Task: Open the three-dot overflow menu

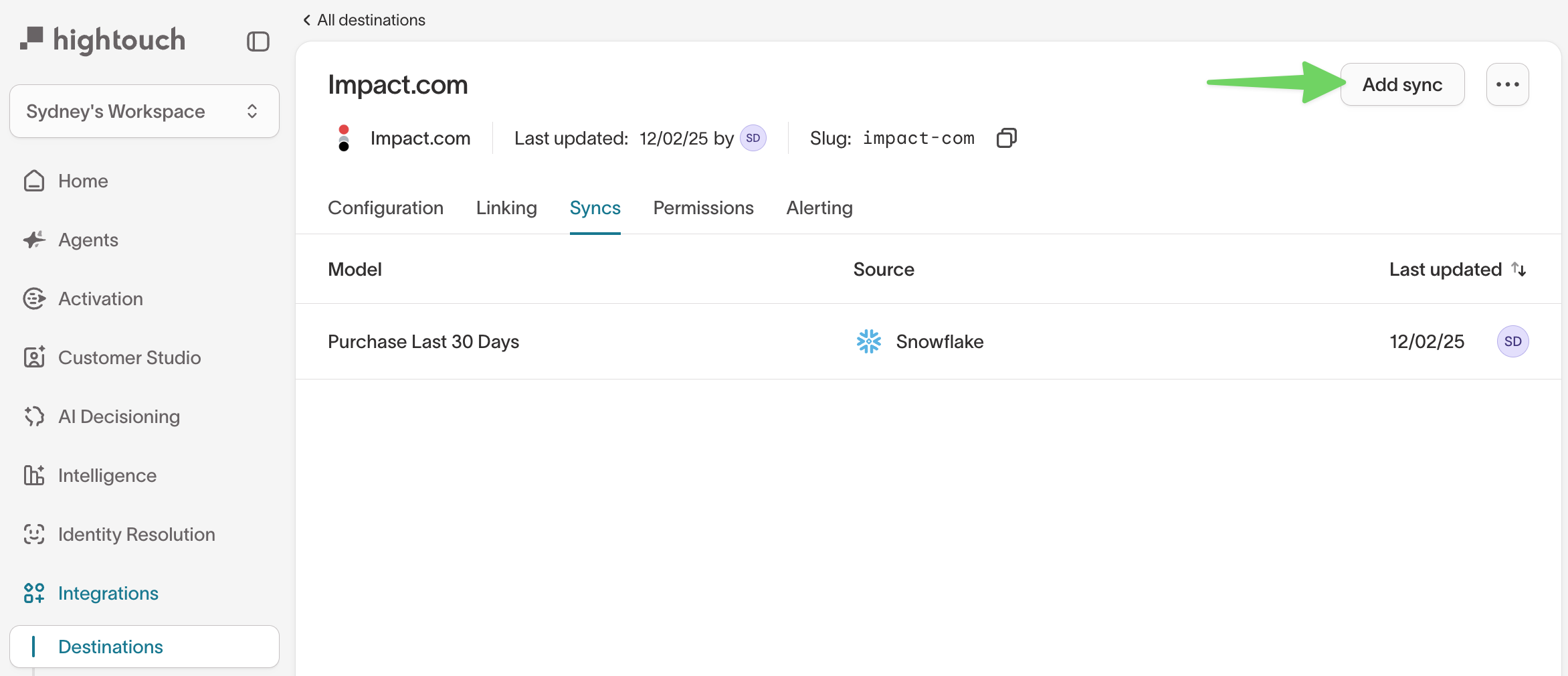Action: [x=1507, y=84]
